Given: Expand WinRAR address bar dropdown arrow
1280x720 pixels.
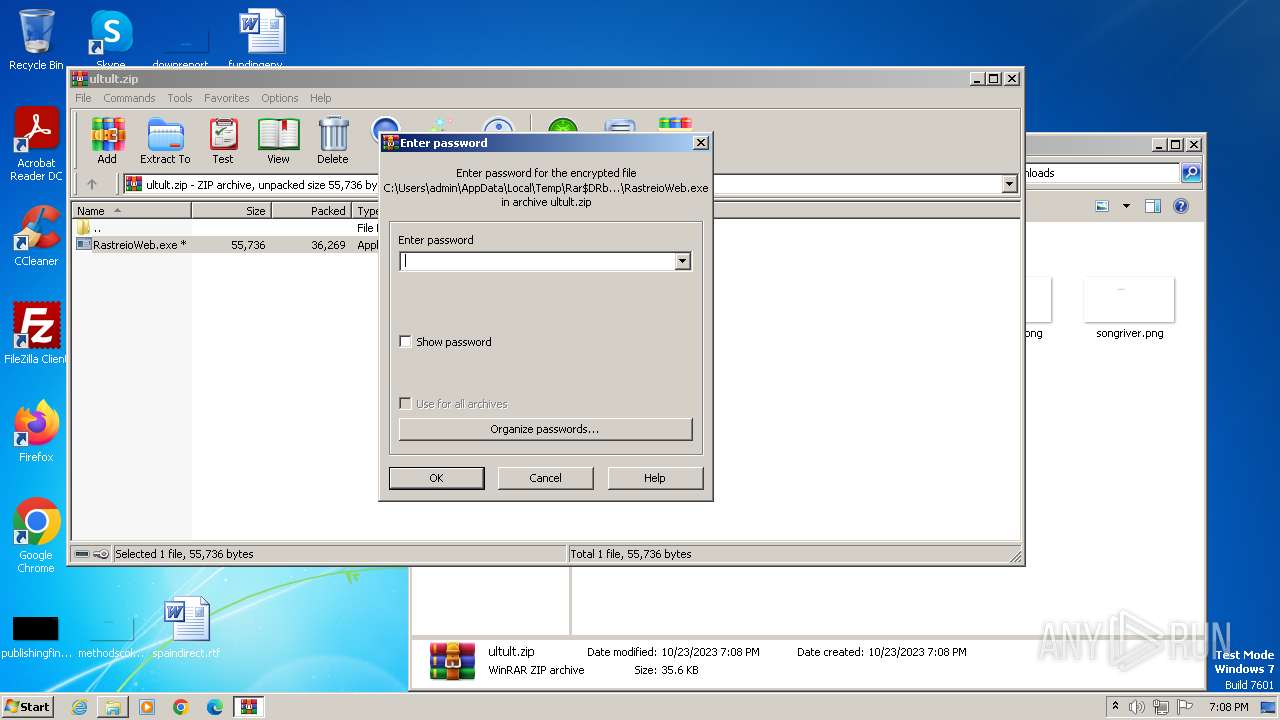Looking at the screenshot, I should (x=1009, y=184).
